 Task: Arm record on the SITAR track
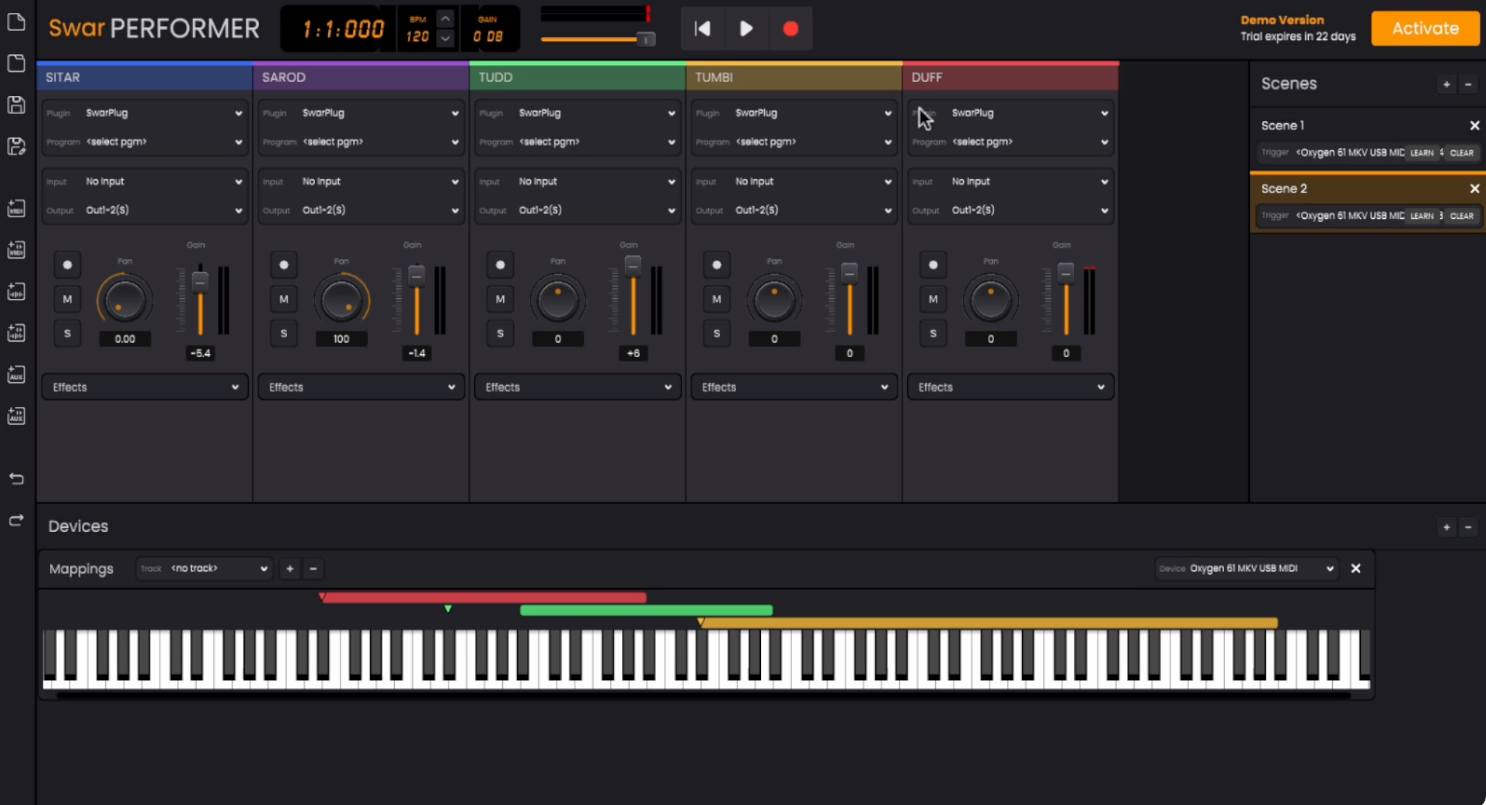(67, 265)
